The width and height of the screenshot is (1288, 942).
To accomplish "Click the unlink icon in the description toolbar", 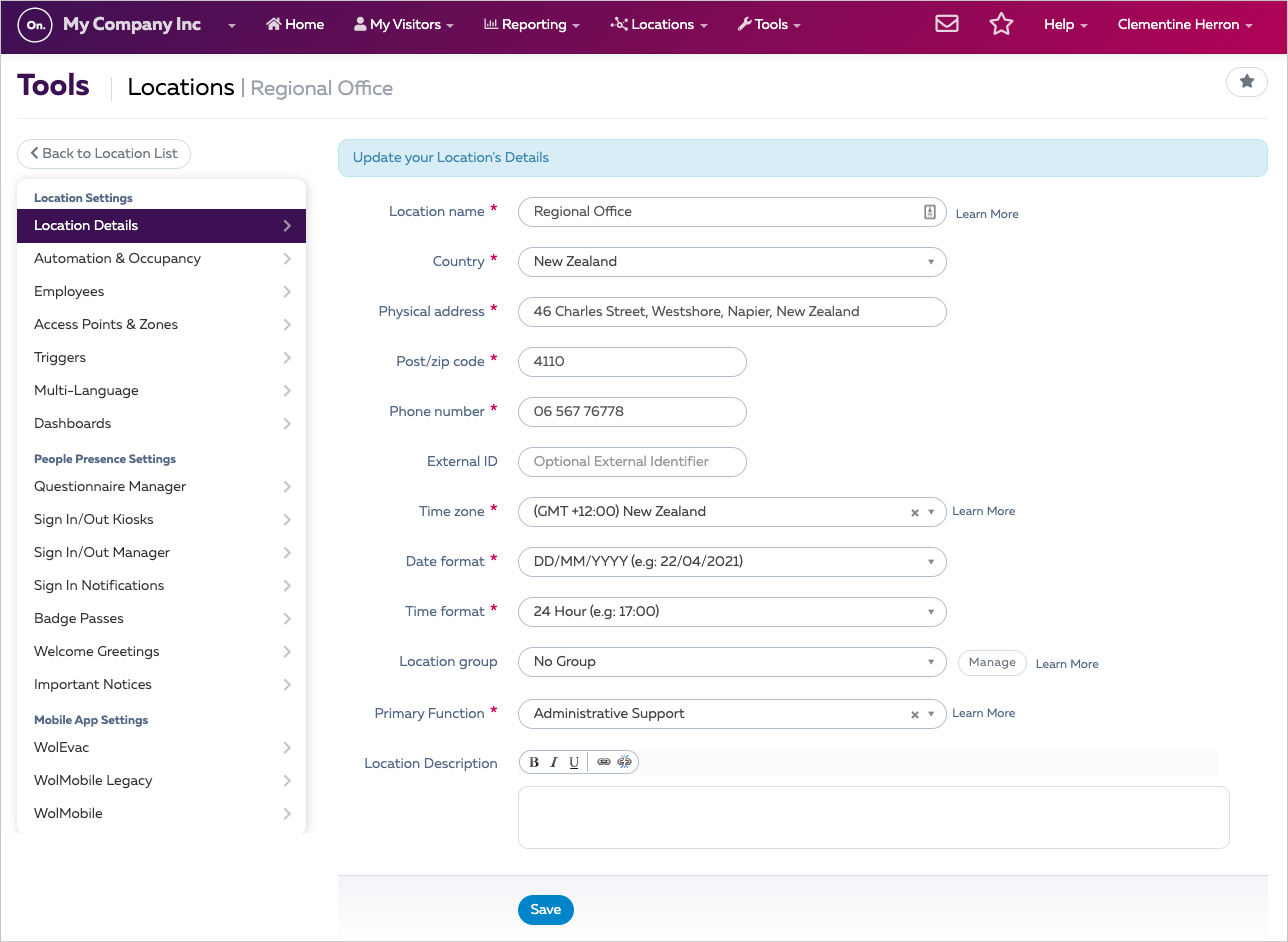I will pos(625,761).
